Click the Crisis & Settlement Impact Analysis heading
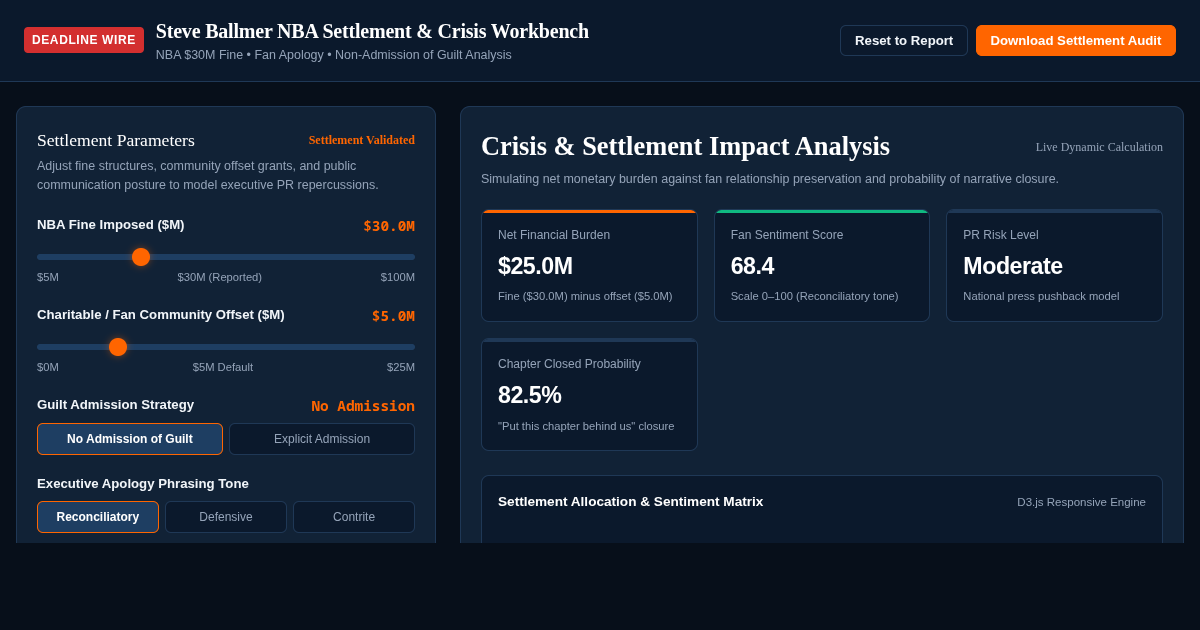 685,146
